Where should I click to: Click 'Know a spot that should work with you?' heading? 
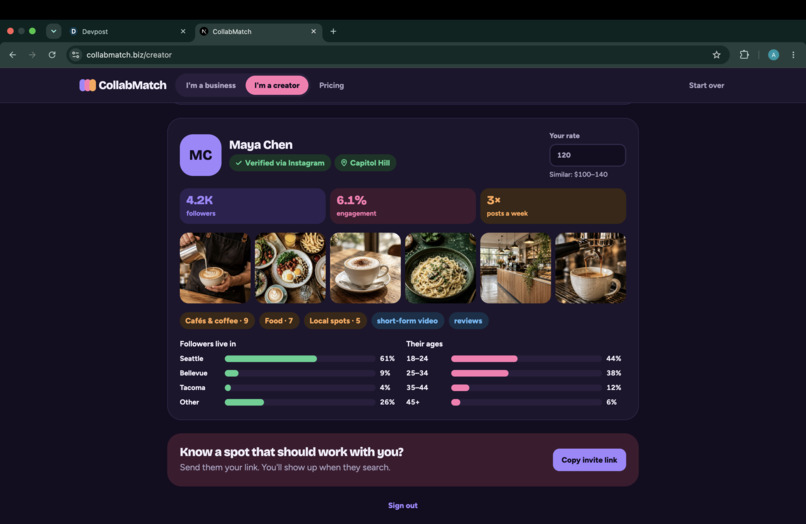(291, 452)
